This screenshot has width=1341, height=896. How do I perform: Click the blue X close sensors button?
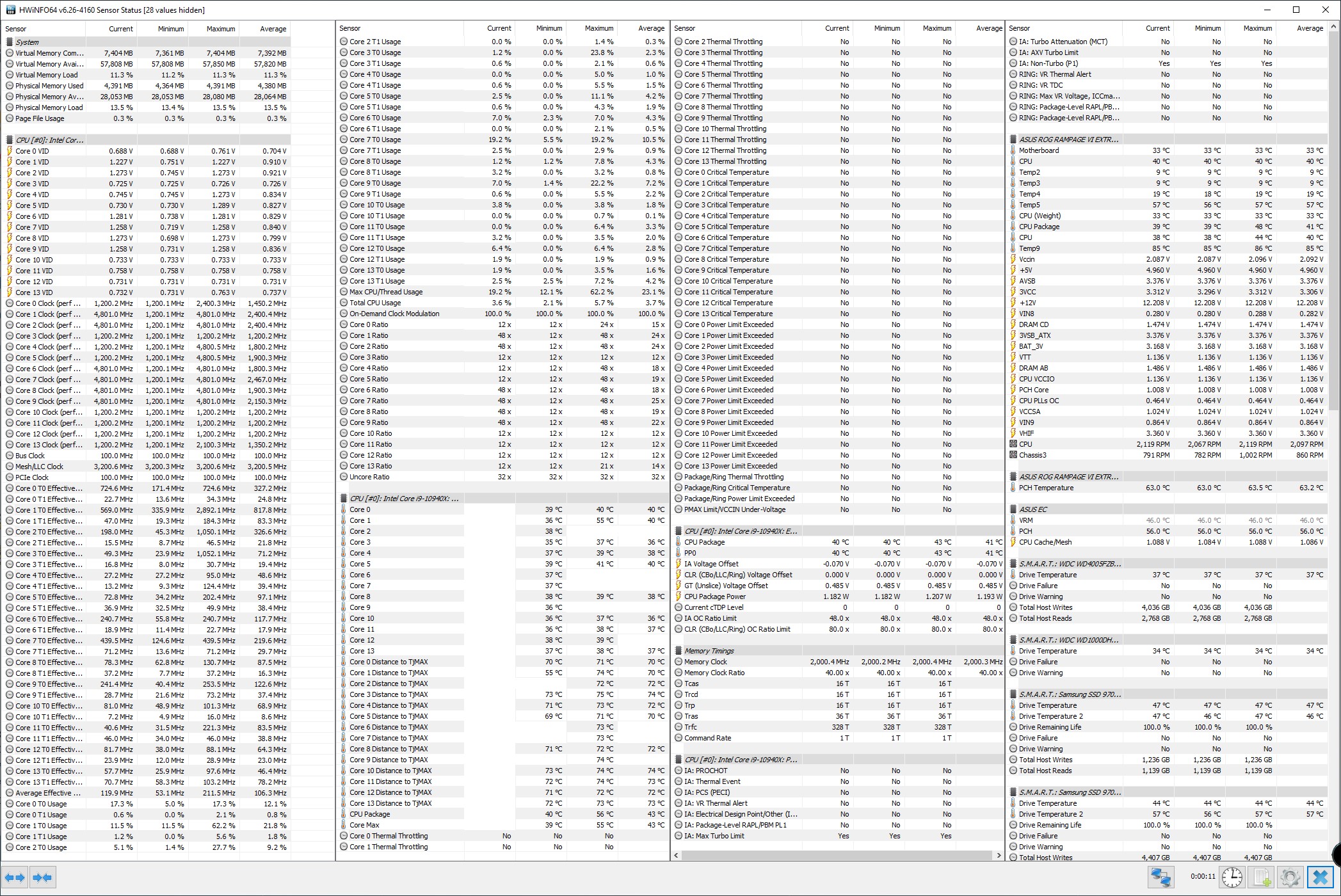pyautogui.click(x=1320, y=877)
